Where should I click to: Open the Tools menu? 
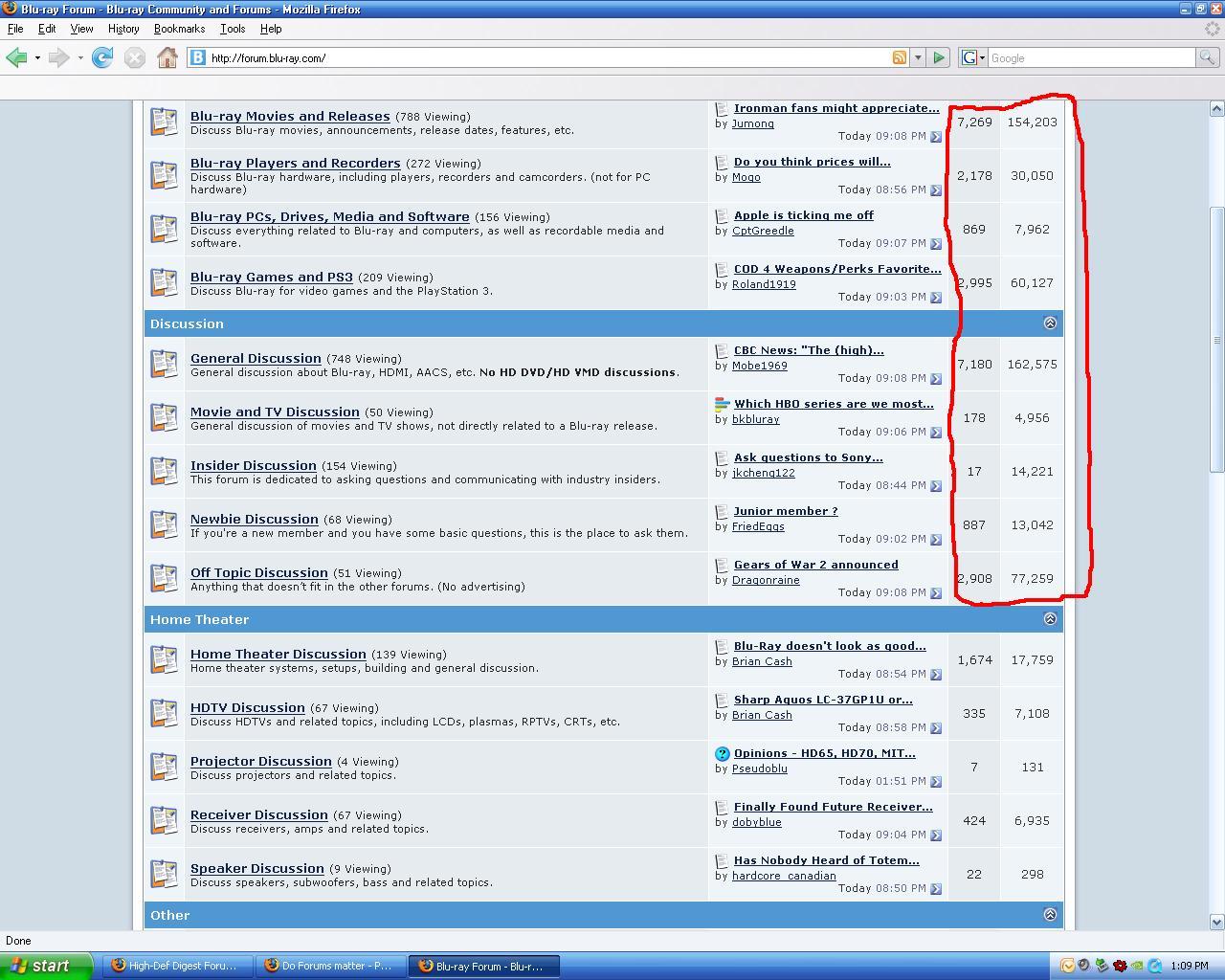pos(233,29)
